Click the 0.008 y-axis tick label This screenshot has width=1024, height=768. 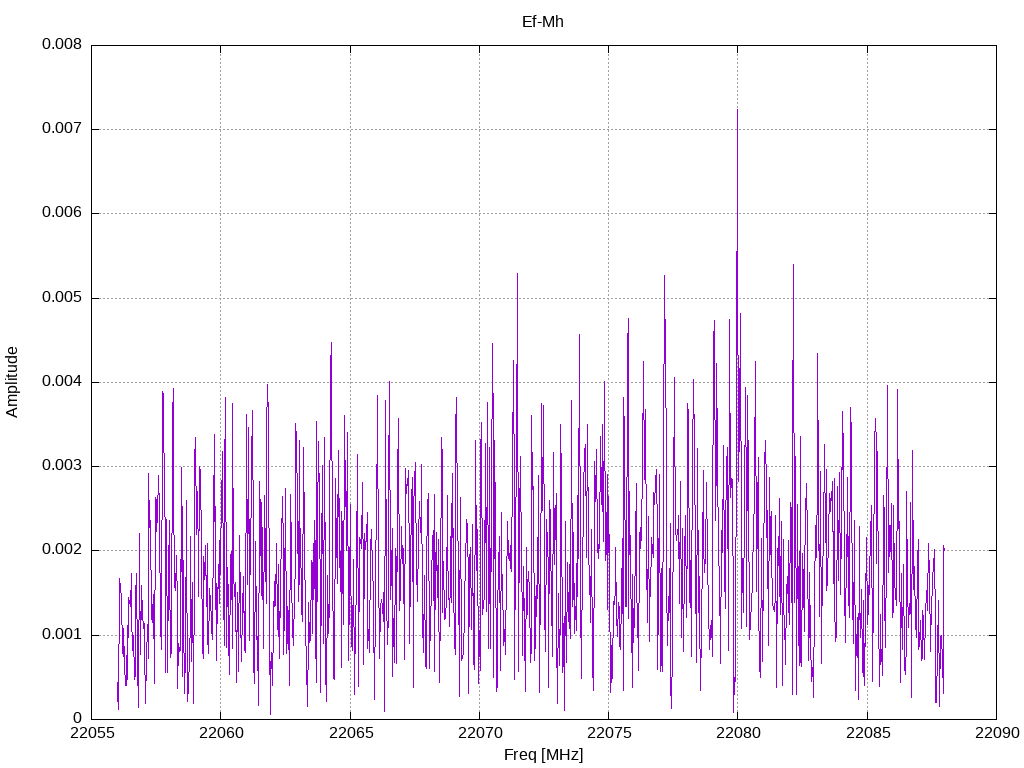pyautogui.click(x=61, y=45)
